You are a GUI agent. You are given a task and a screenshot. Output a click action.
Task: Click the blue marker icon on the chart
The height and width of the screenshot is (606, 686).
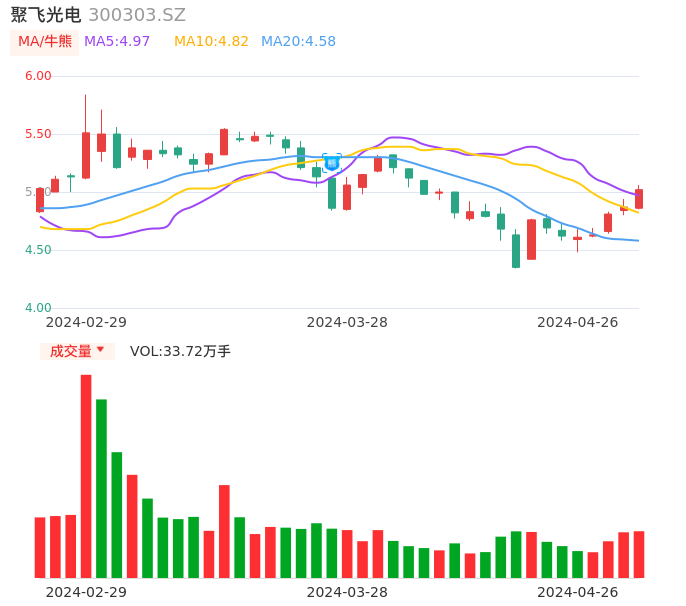coord(332,162)
